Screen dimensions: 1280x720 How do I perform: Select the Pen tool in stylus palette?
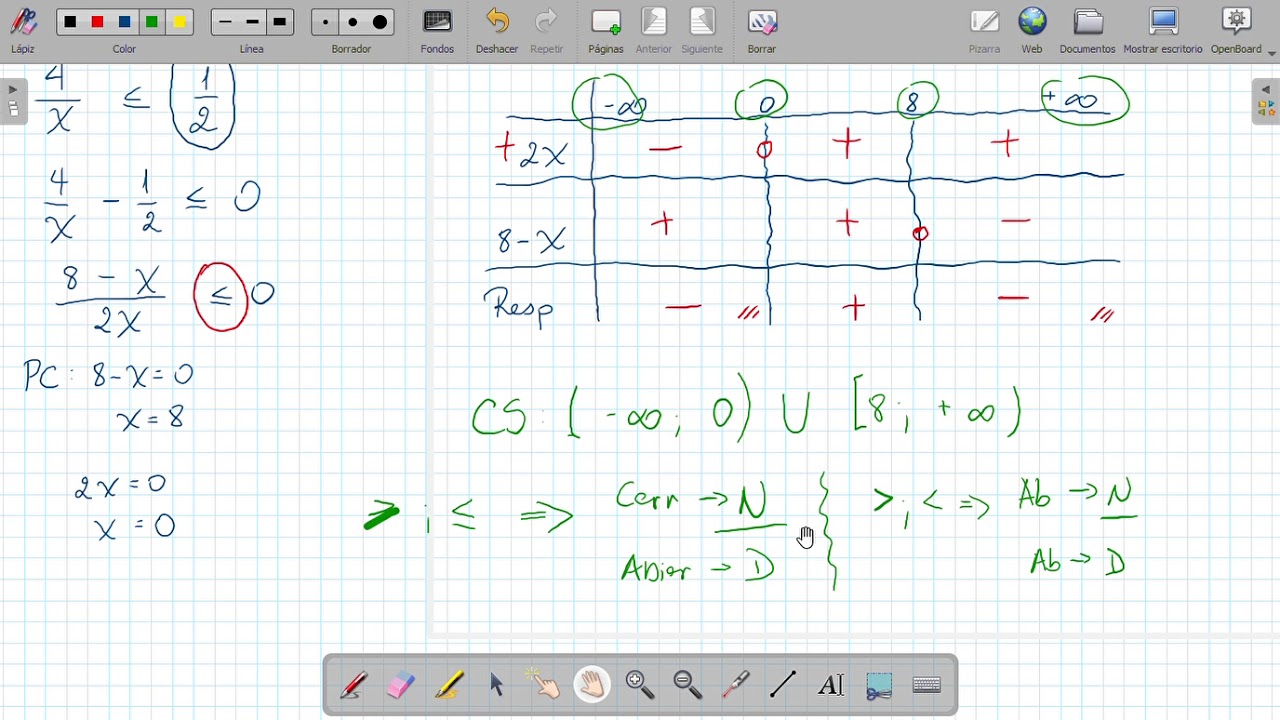click(352, 685)
